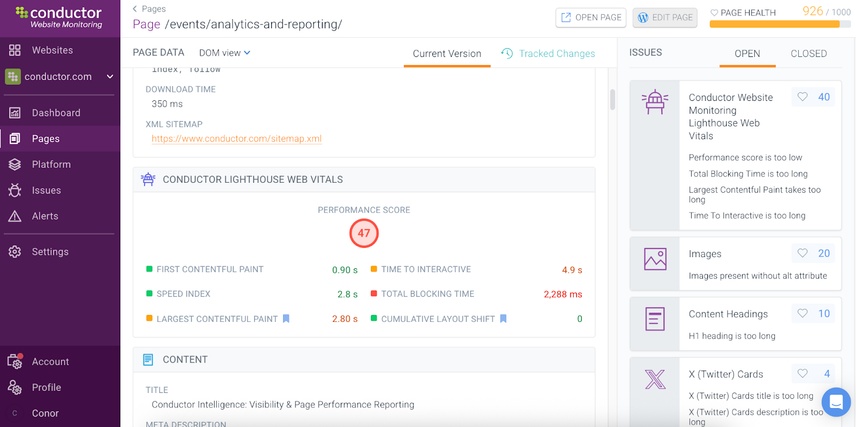Click the Time To Interactive 4.9 s value
The width and height of the screenshot is (856, 427).
pos(572,270)
